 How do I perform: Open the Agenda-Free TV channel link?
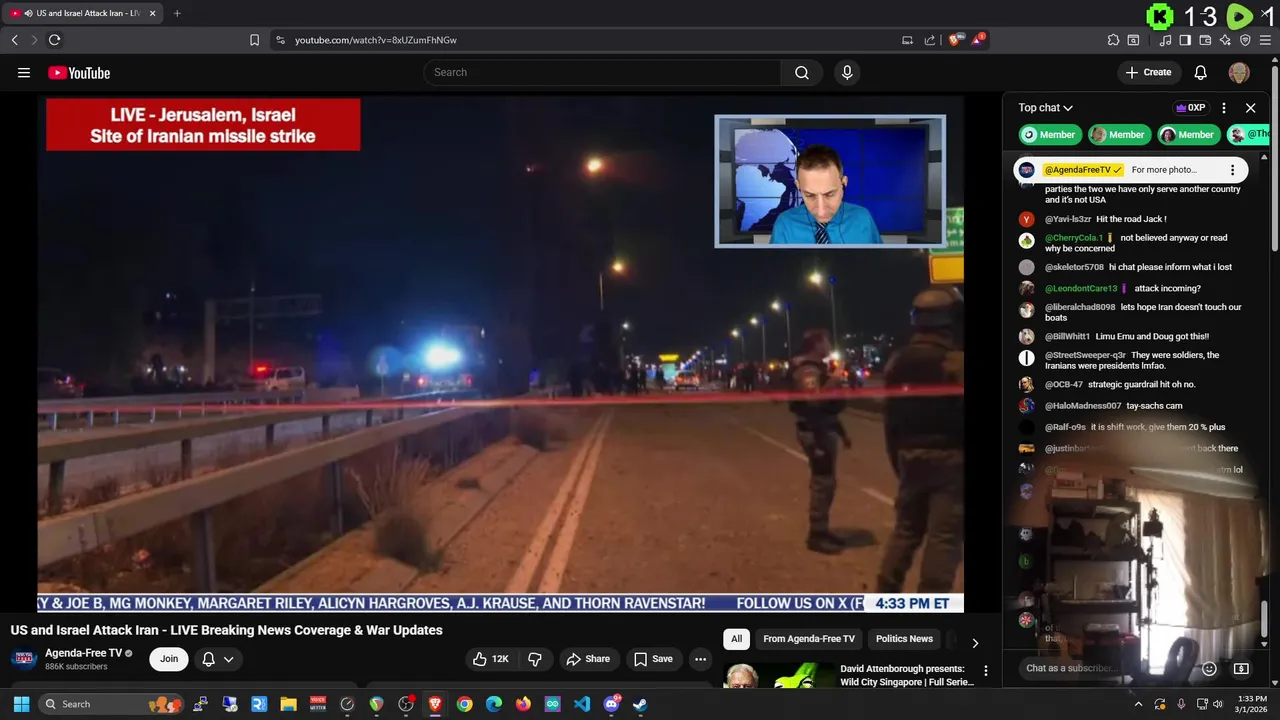click(83, 653)
